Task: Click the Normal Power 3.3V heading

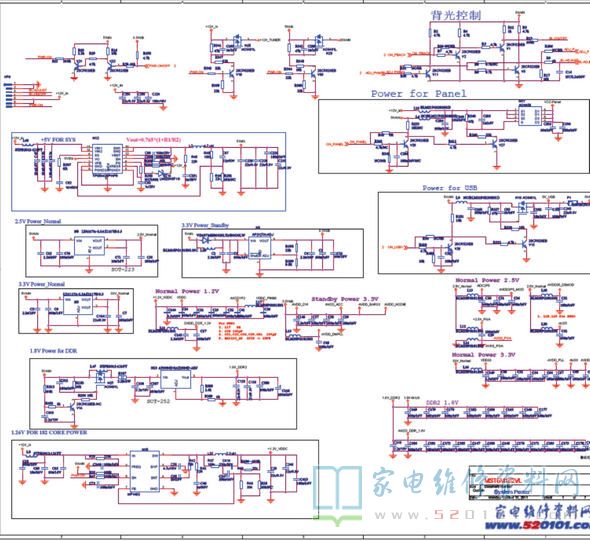Action: point(484,355)
